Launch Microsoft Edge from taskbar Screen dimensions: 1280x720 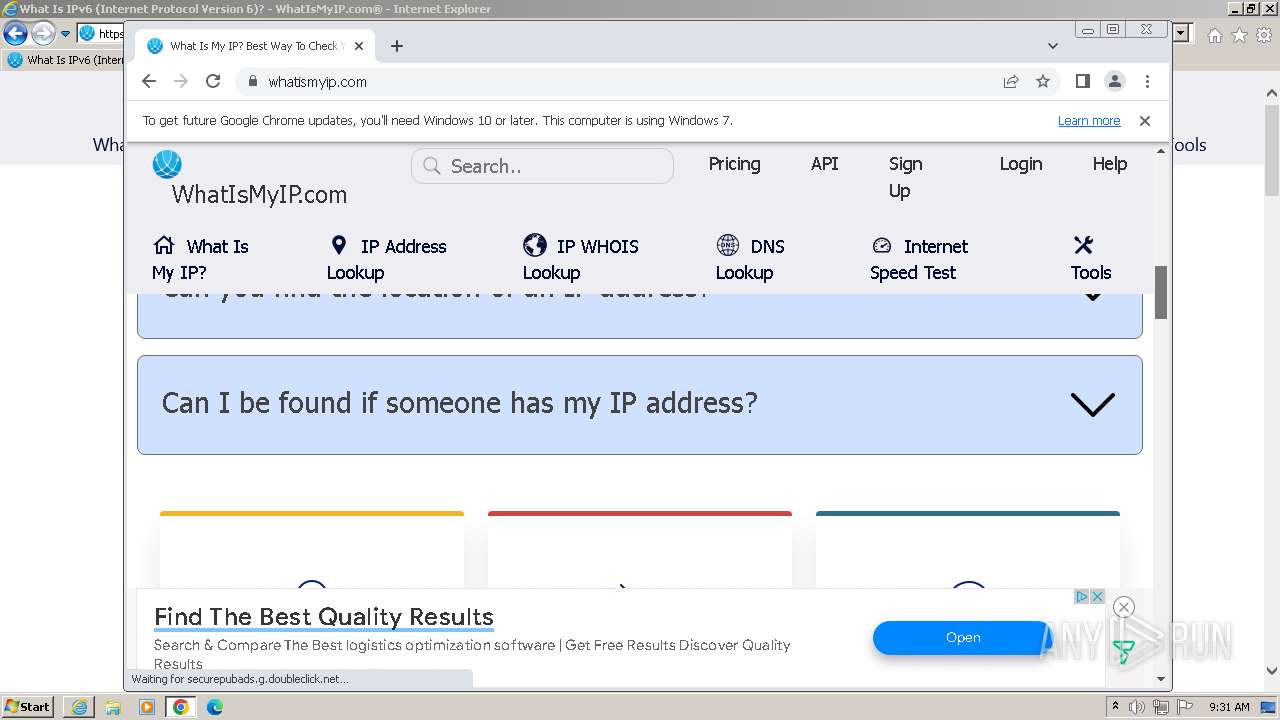point(215,707)
